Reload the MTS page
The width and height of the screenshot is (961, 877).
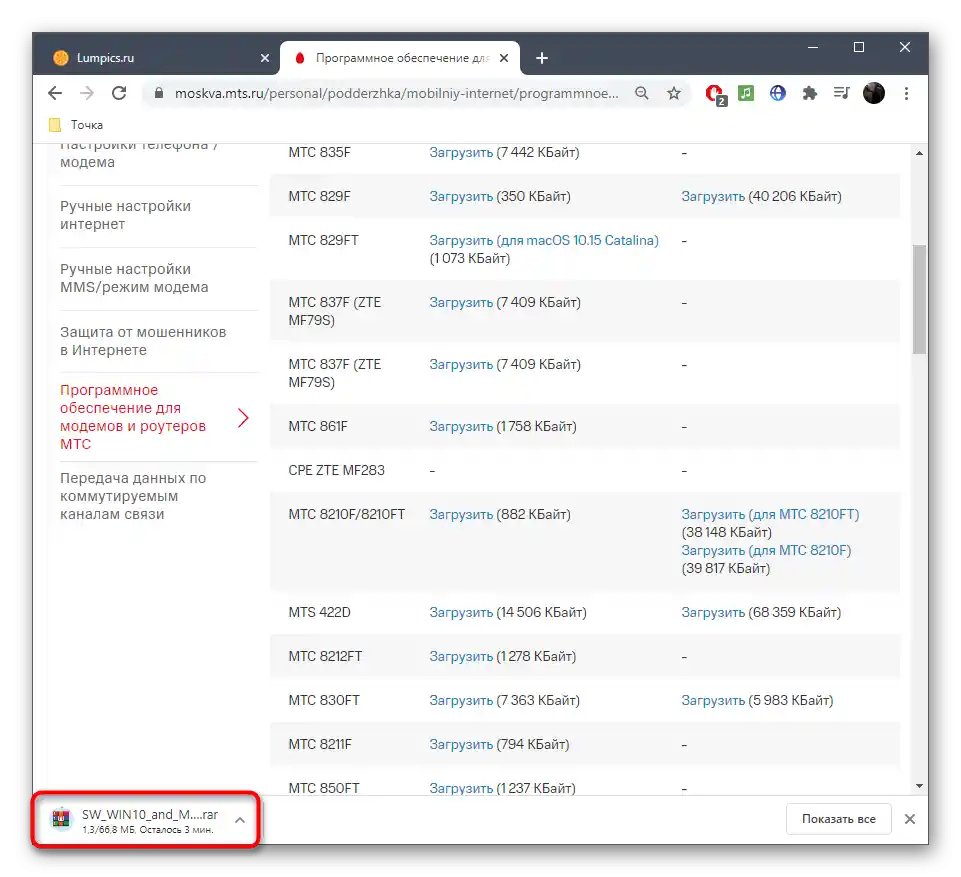(x=119, y=93)
